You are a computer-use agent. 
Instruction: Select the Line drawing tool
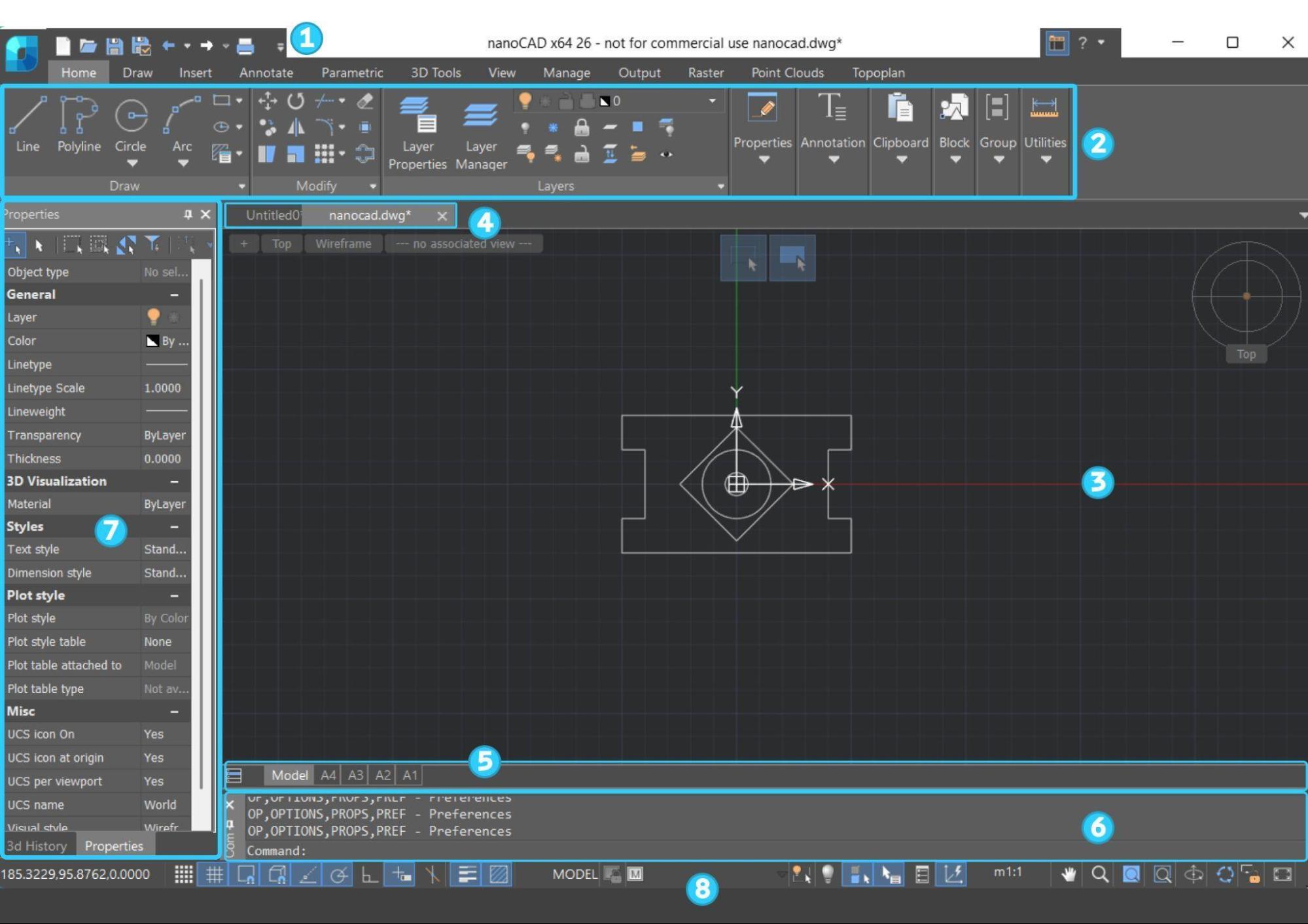(27, 125)
